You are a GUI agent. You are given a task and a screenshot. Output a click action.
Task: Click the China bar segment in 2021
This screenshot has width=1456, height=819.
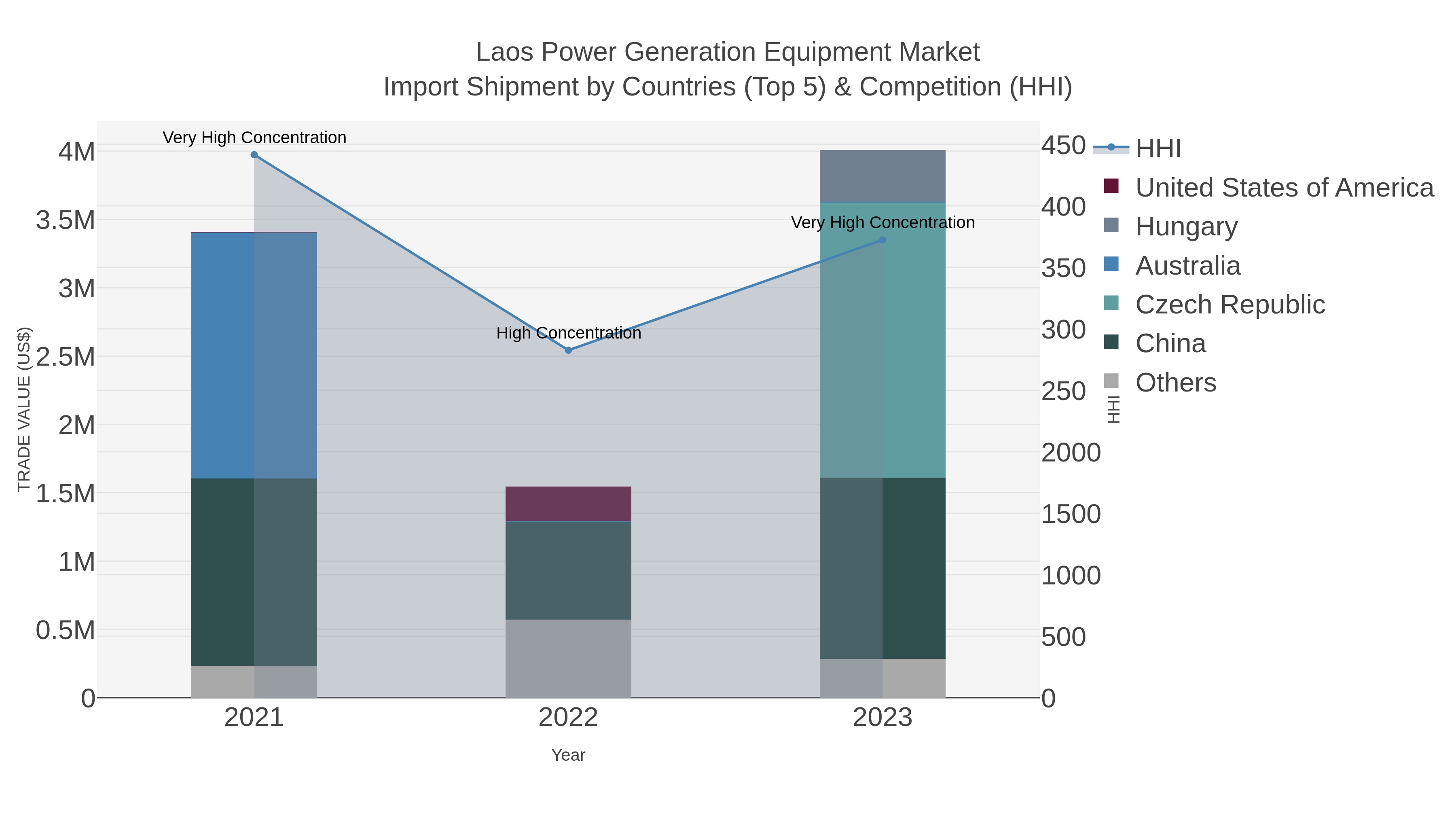(254, 572)
